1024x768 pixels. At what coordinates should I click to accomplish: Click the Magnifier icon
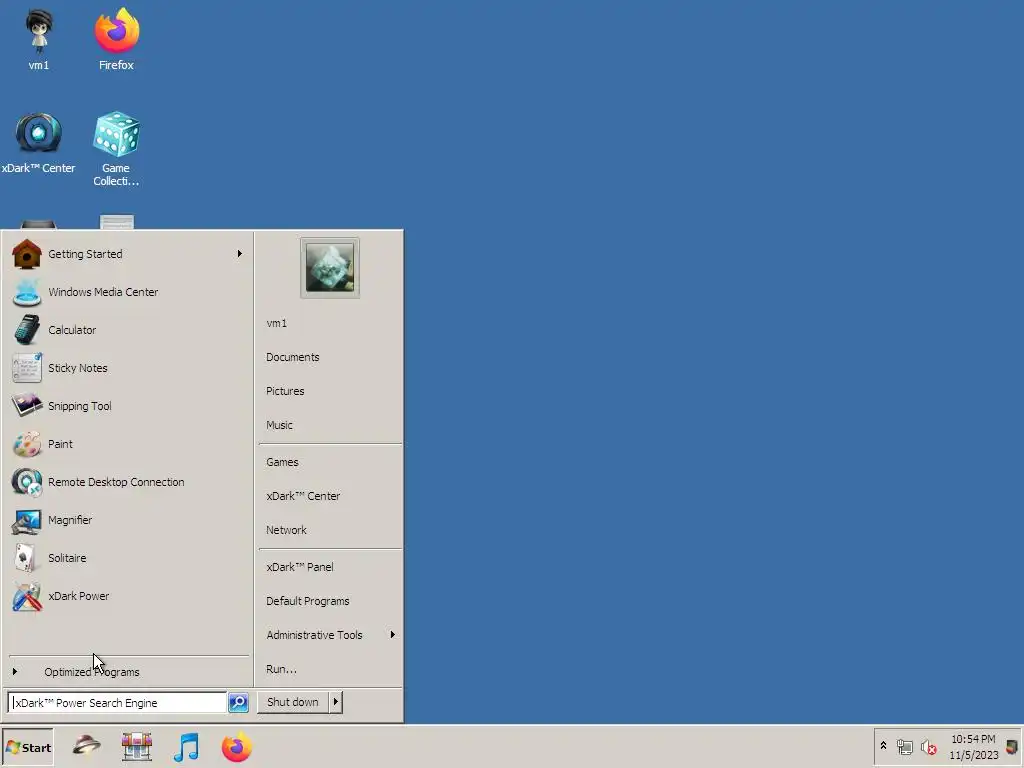pyautogui.click(x=27, y=520)
